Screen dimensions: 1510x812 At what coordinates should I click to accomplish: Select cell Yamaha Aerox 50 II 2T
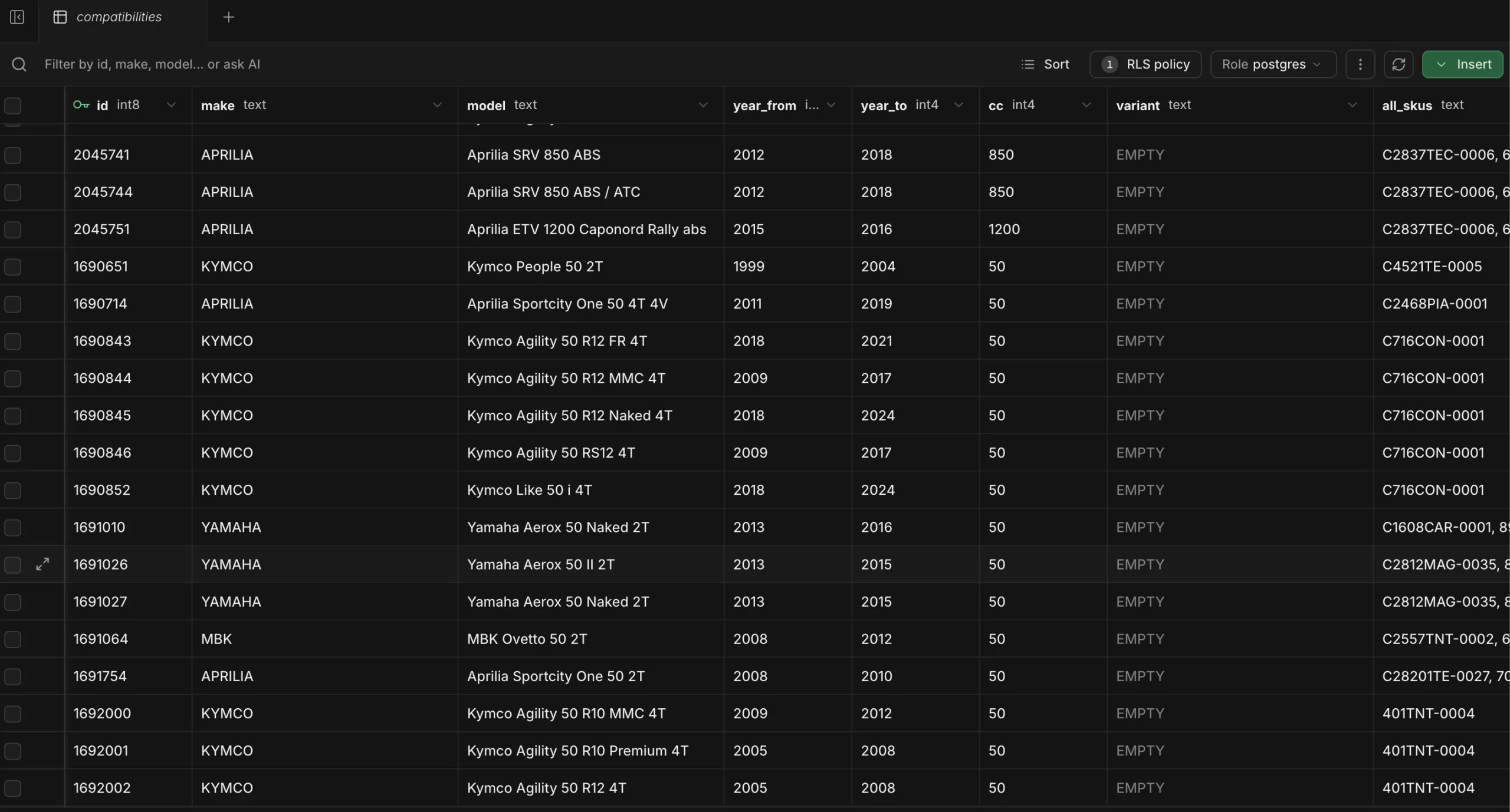click(591, 564)
